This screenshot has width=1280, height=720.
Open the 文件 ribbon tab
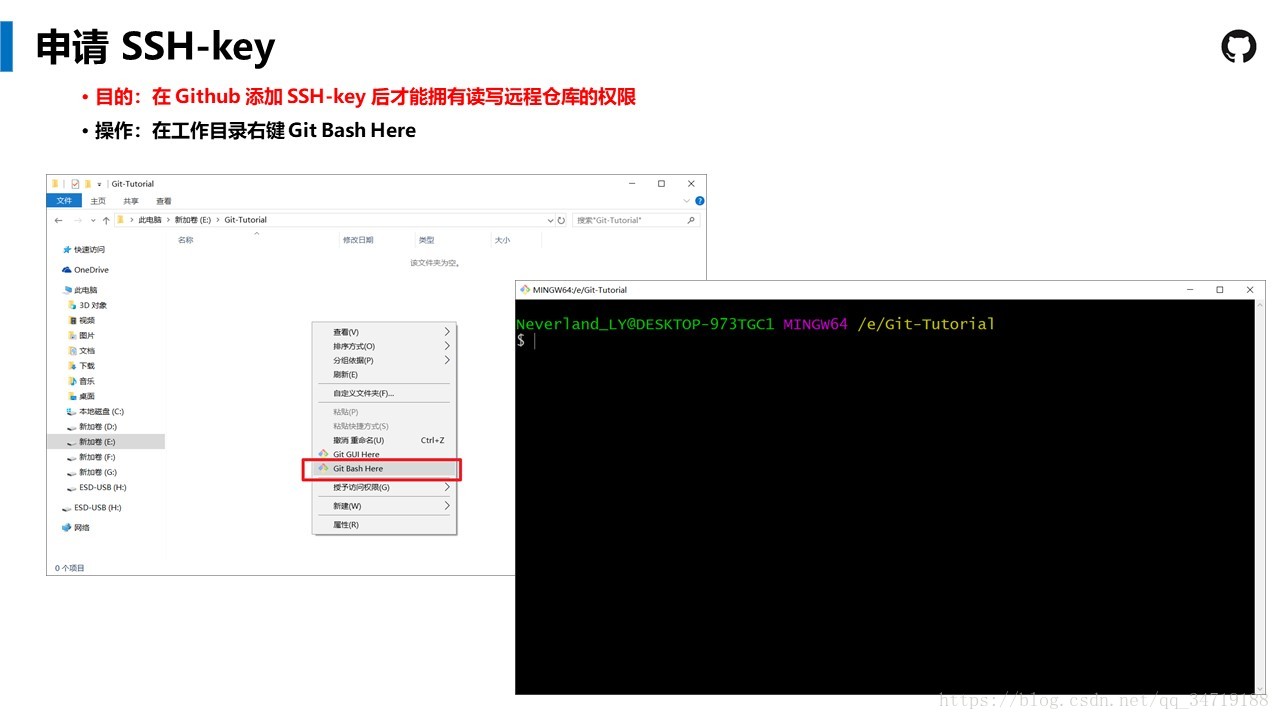(x=63, y=201)
